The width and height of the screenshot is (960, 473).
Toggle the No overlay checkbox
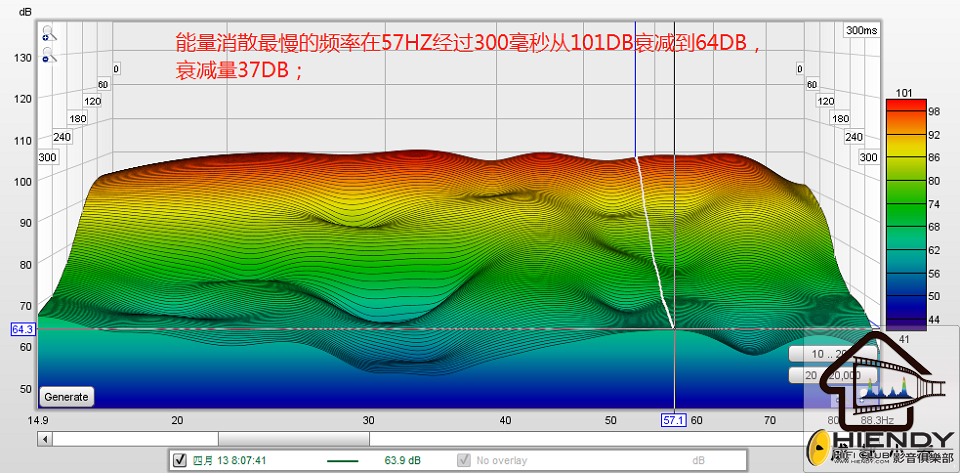tap(465, 460)
